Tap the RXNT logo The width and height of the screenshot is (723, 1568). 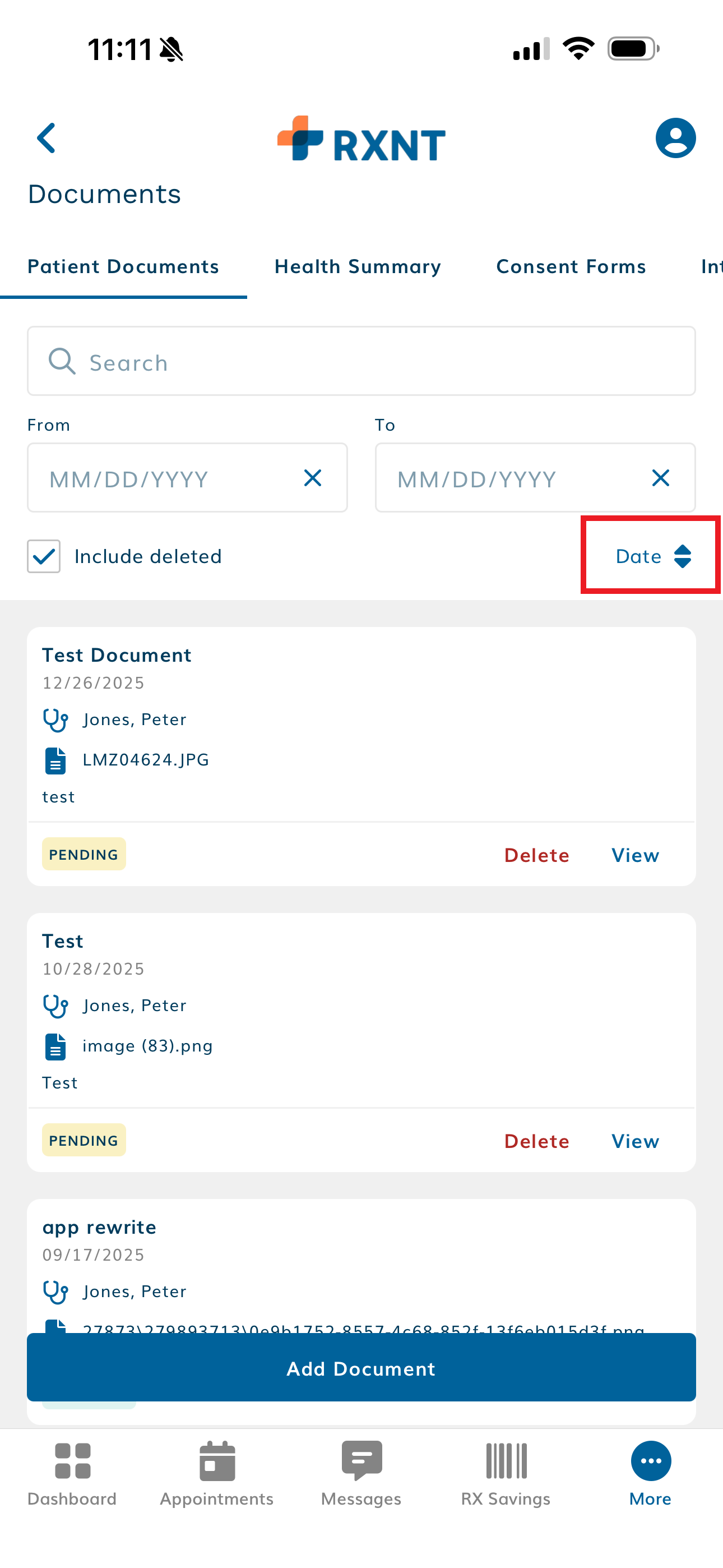(361, 139)
